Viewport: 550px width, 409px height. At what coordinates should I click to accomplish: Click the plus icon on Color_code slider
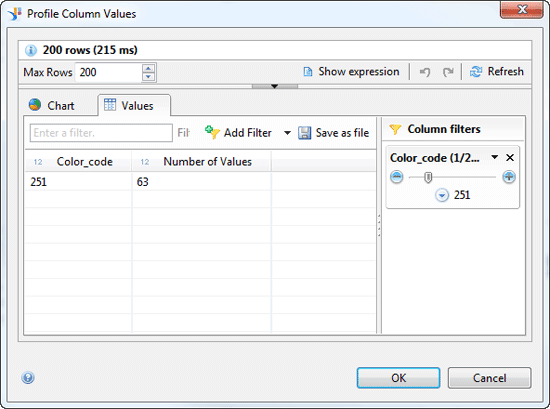509,177
